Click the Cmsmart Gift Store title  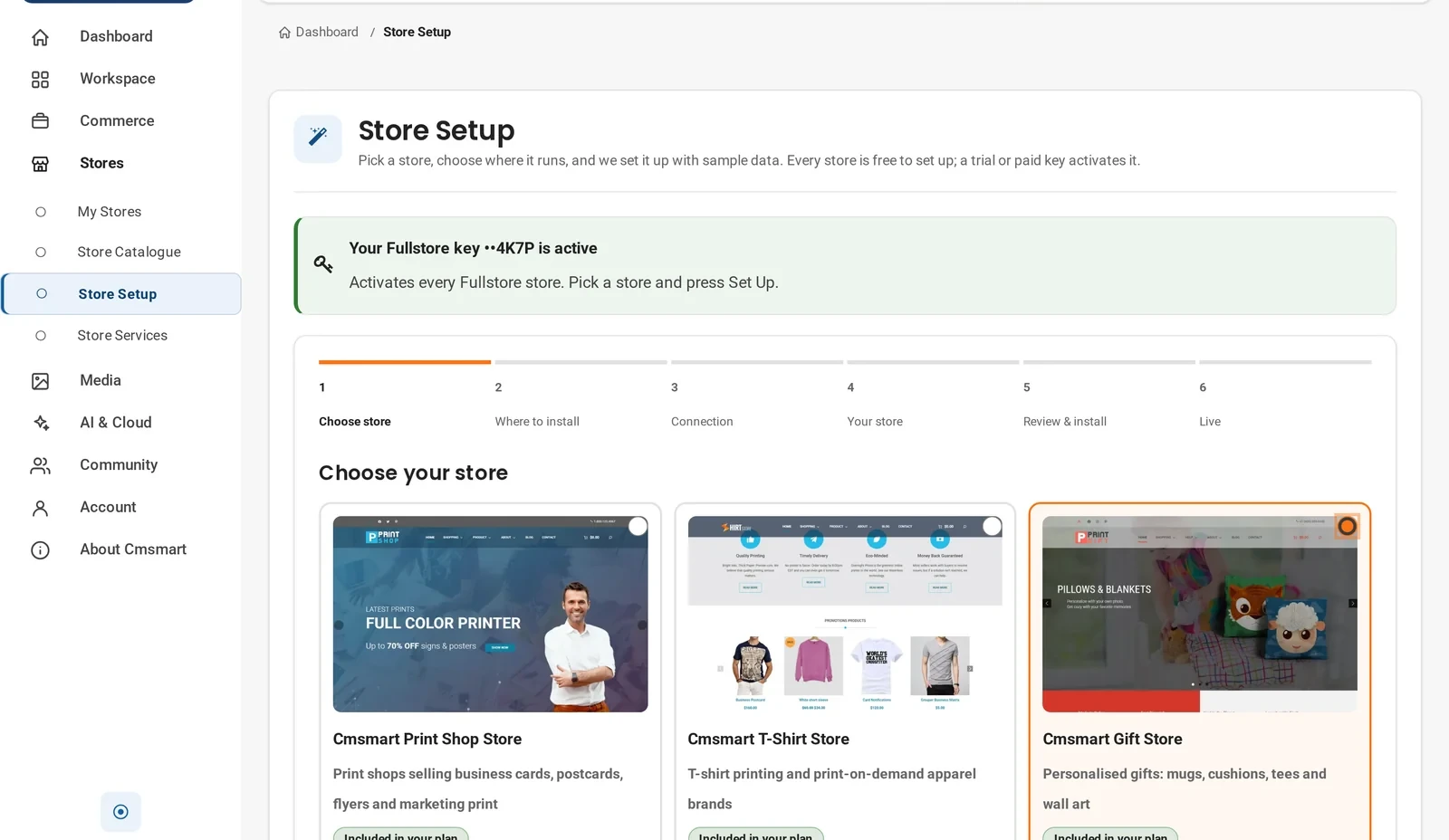[x=1112, y=740]
